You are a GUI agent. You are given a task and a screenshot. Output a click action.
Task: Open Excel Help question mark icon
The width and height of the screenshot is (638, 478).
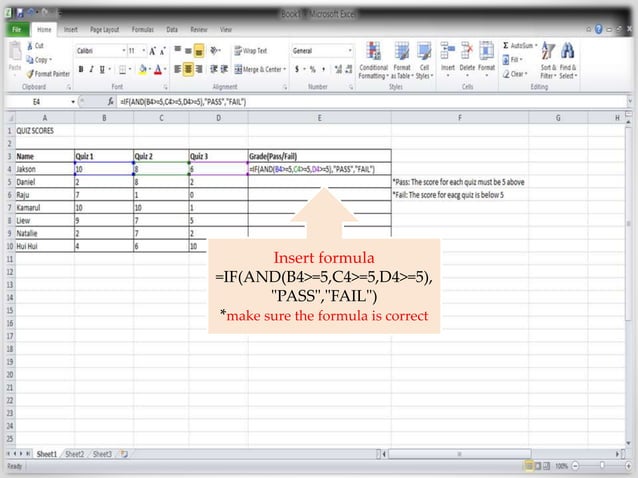(x=599, y=29)
